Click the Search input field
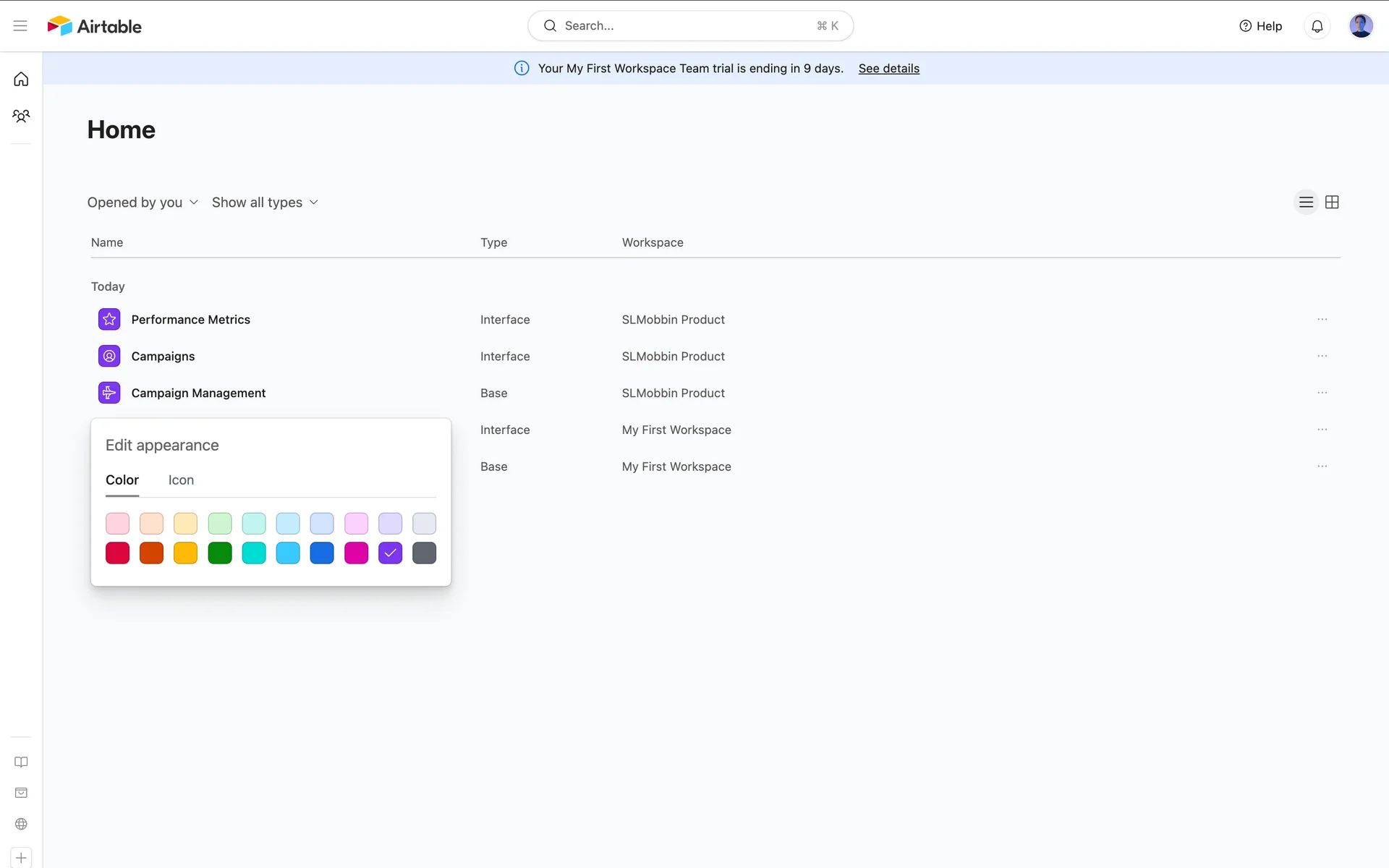This screenshot has width=1389, height=868. click(x=690, y=26)
